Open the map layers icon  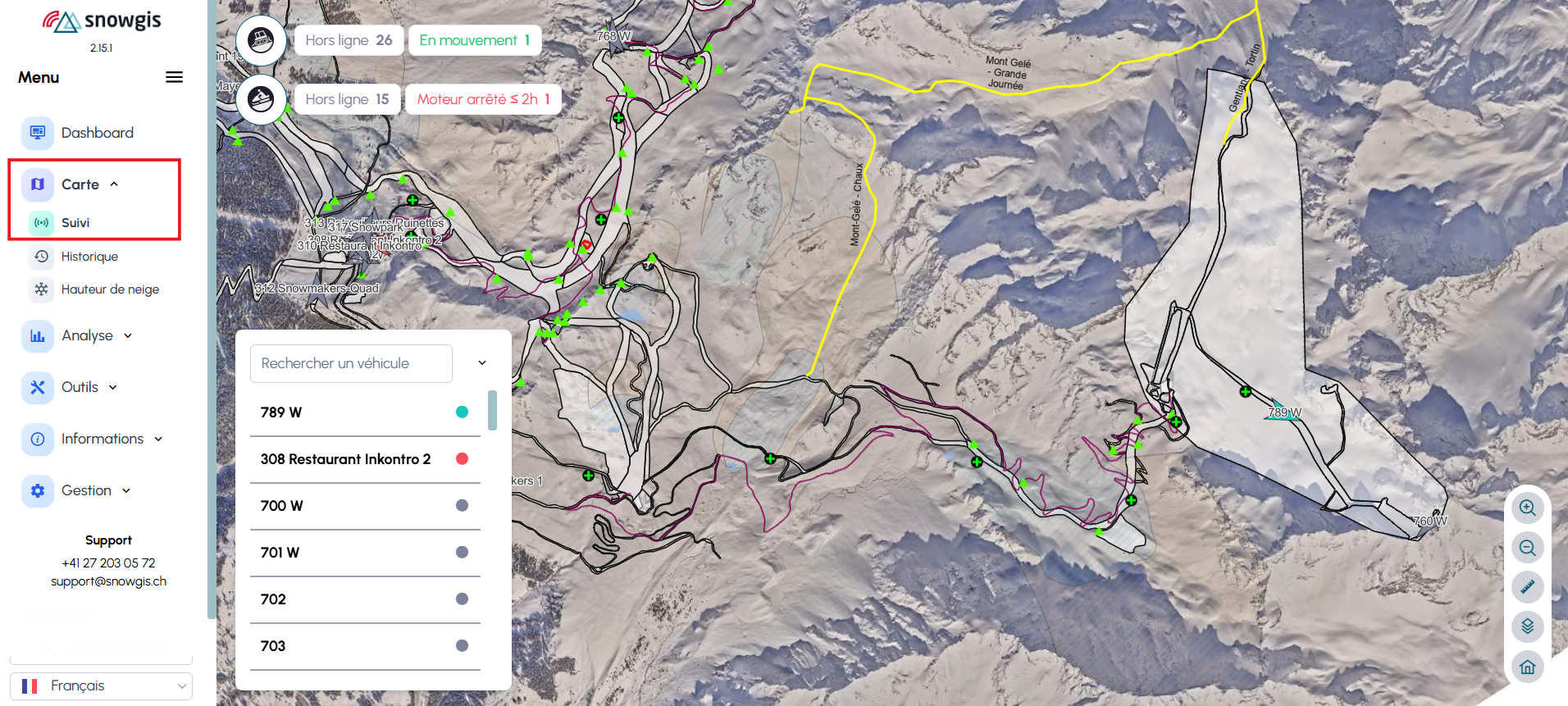click(1527, 626)
